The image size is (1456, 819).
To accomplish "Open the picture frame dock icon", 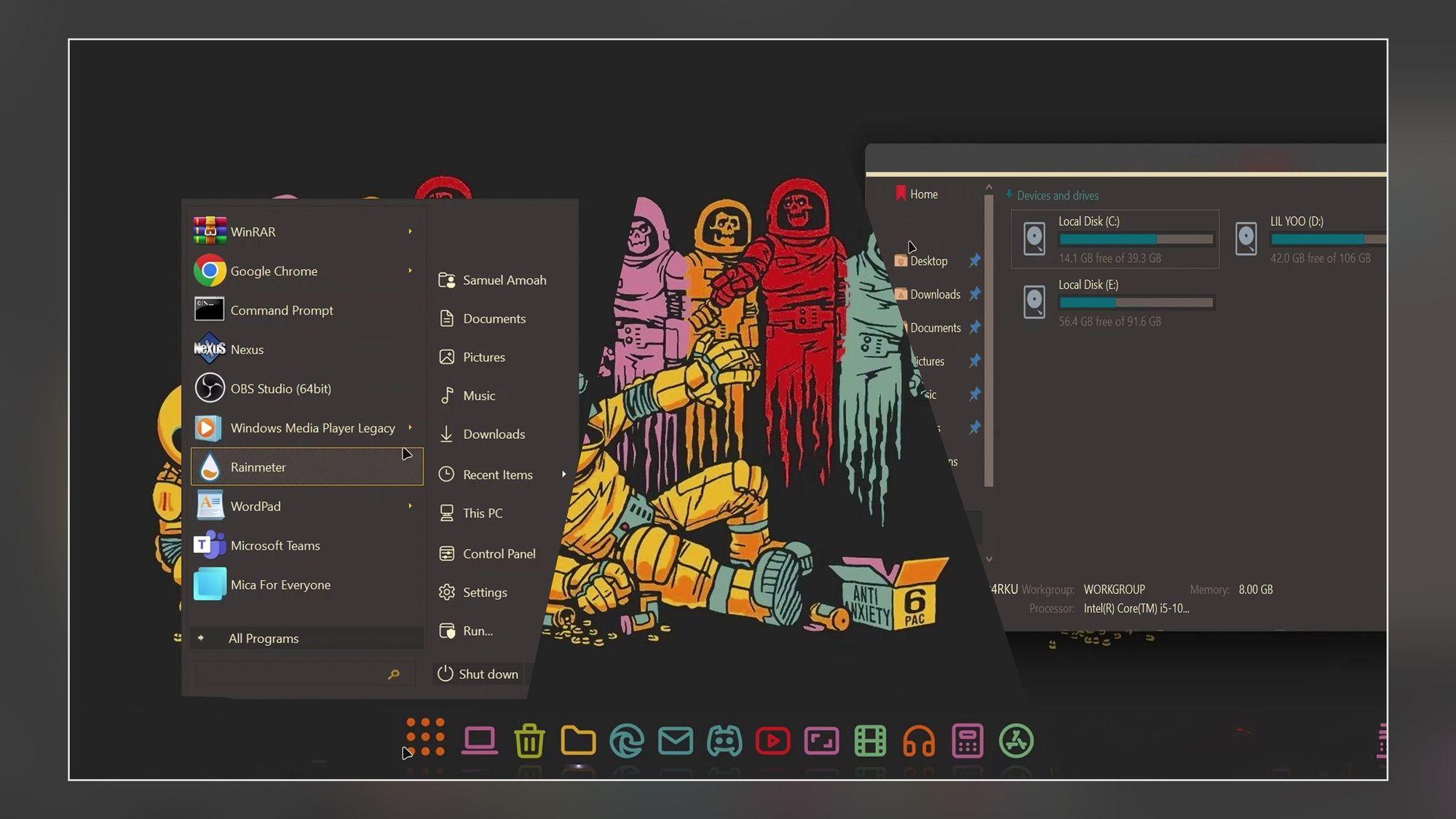I will tap(822, 741).
